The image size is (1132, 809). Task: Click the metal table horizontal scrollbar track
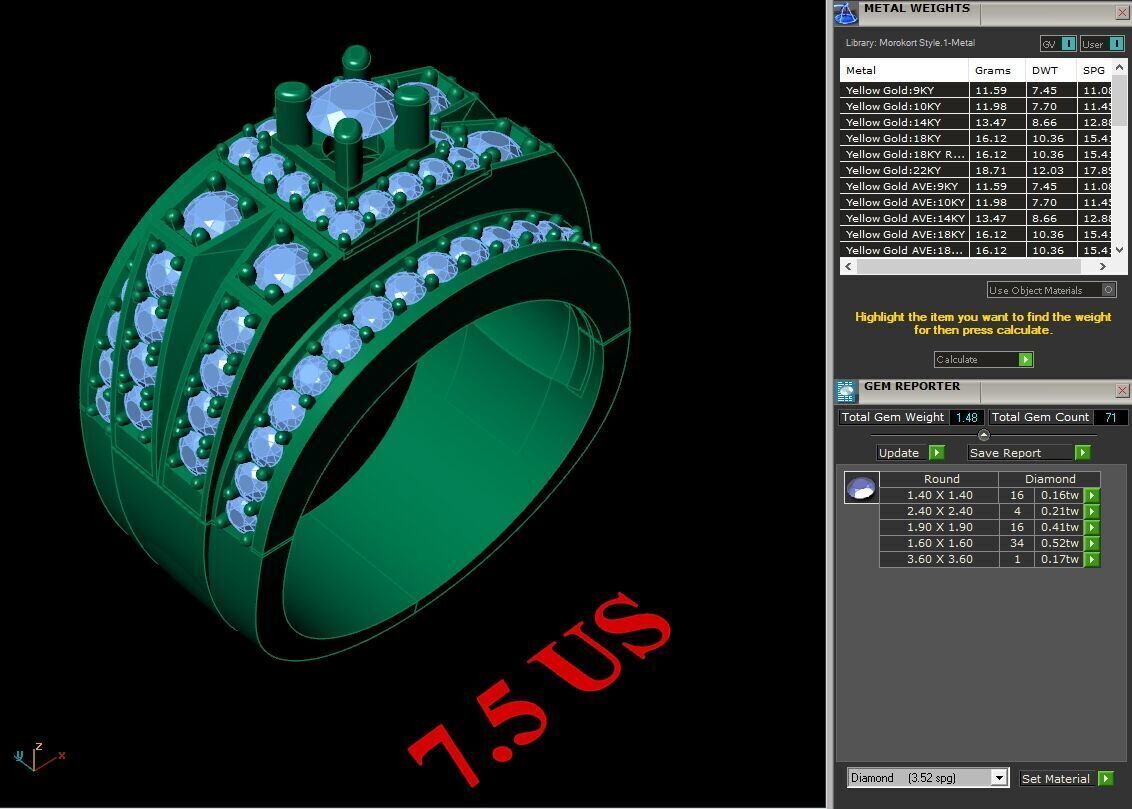969,266
